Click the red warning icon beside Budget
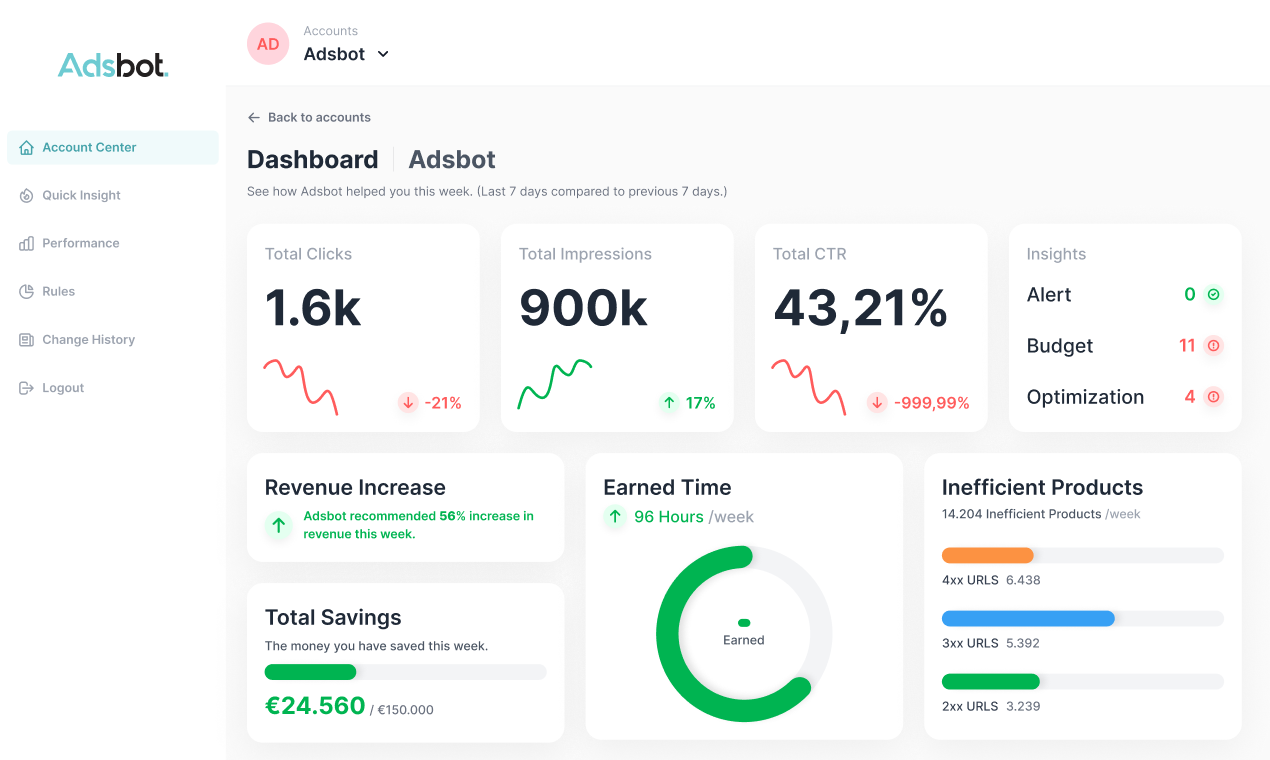 [1213, 346]
